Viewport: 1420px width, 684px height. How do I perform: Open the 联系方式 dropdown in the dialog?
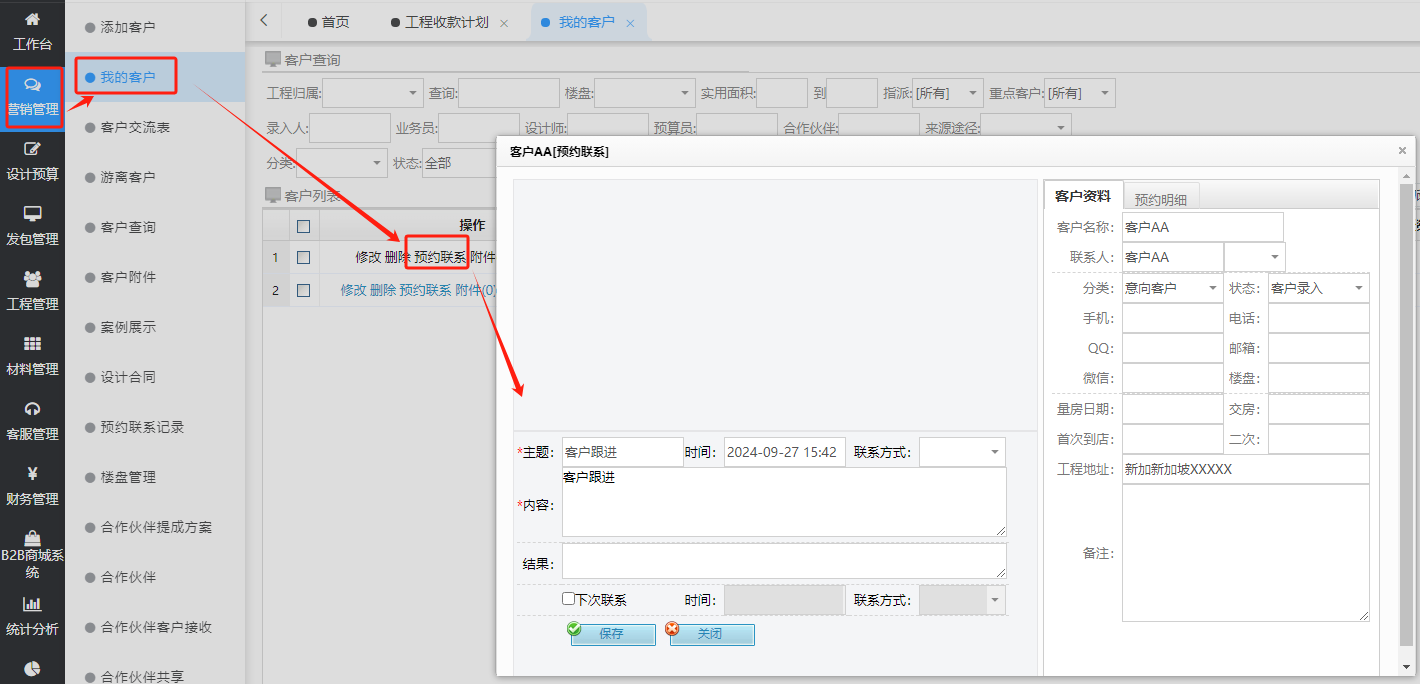coord(961,451)
